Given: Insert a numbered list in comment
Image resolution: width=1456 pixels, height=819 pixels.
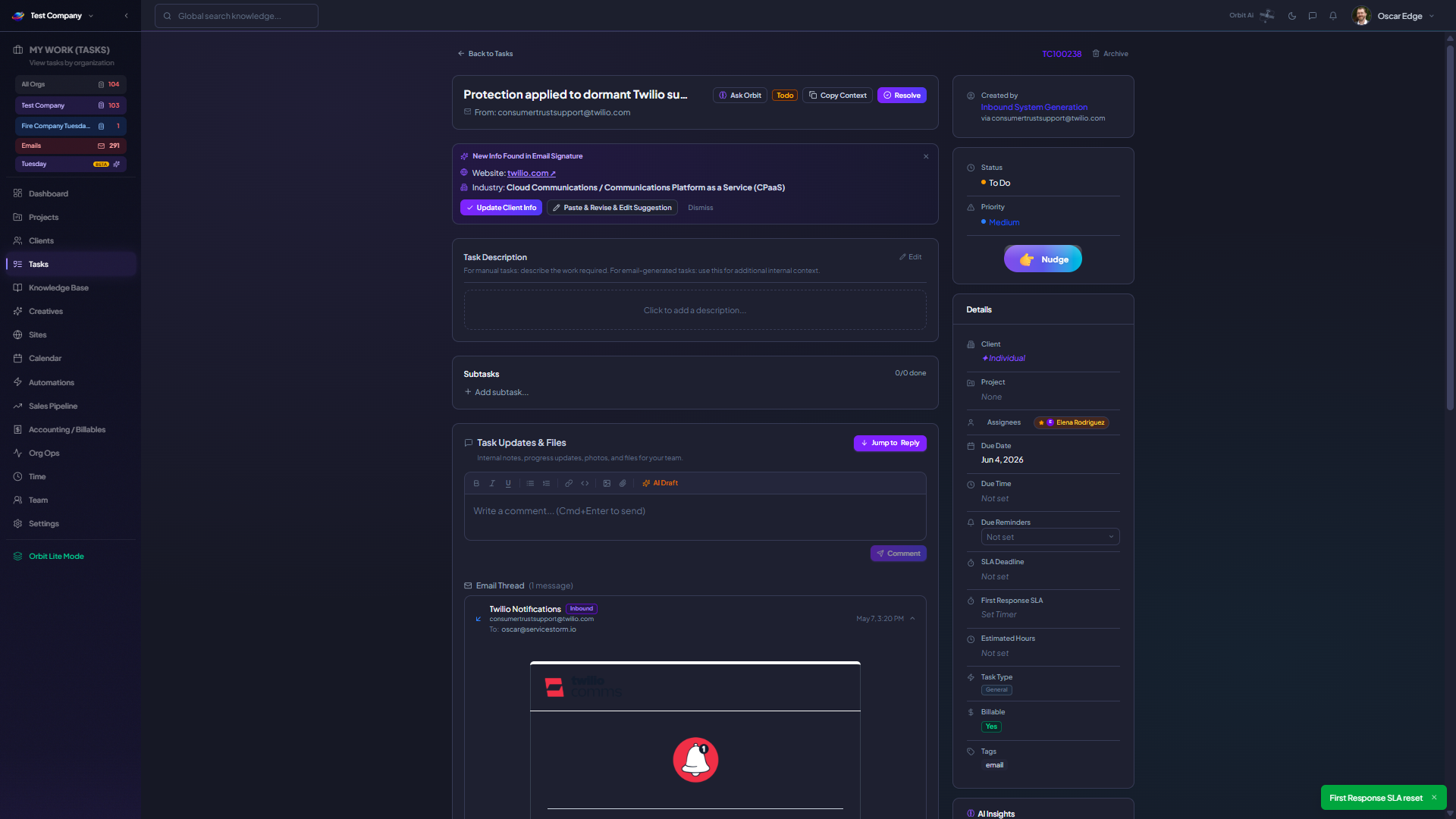Looking at the screenshot, I should (546, 483).
